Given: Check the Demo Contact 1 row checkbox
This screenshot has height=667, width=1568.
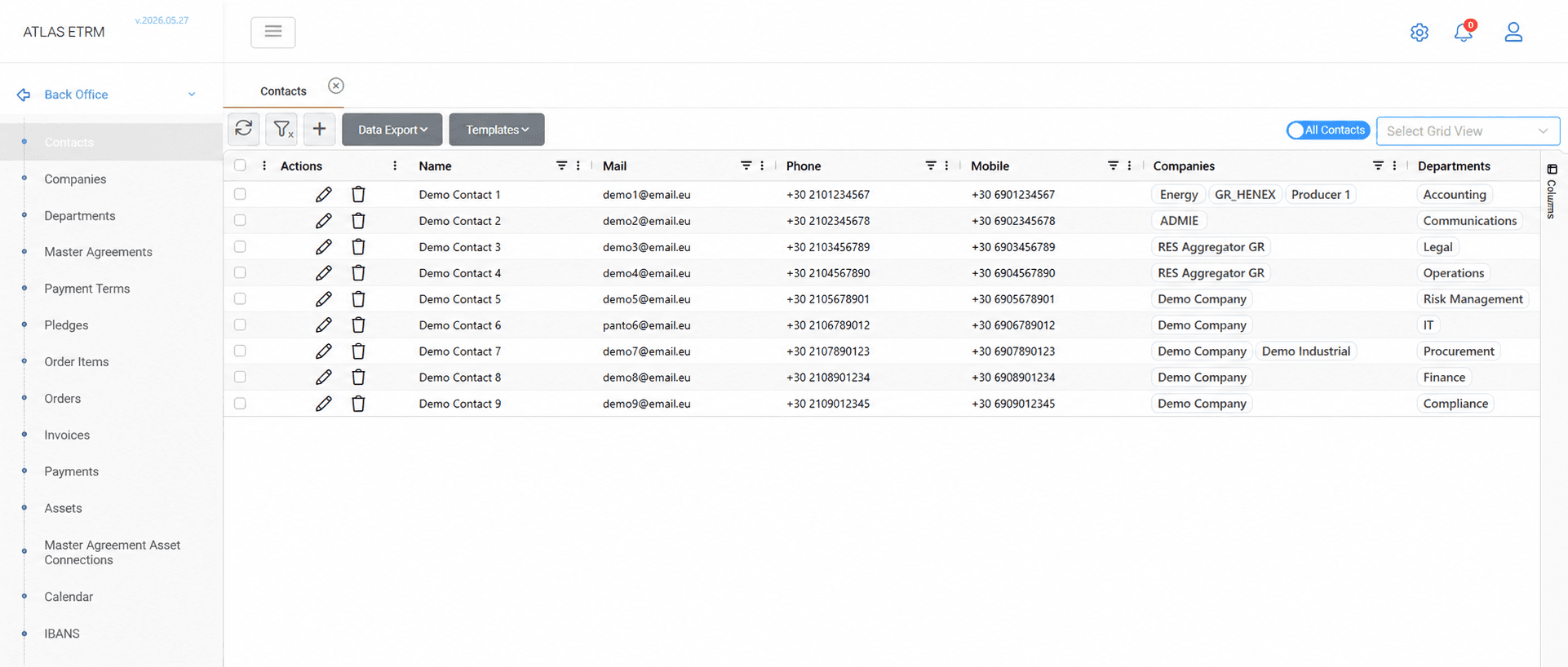Looking at the screenshot, I should point(240,194).
